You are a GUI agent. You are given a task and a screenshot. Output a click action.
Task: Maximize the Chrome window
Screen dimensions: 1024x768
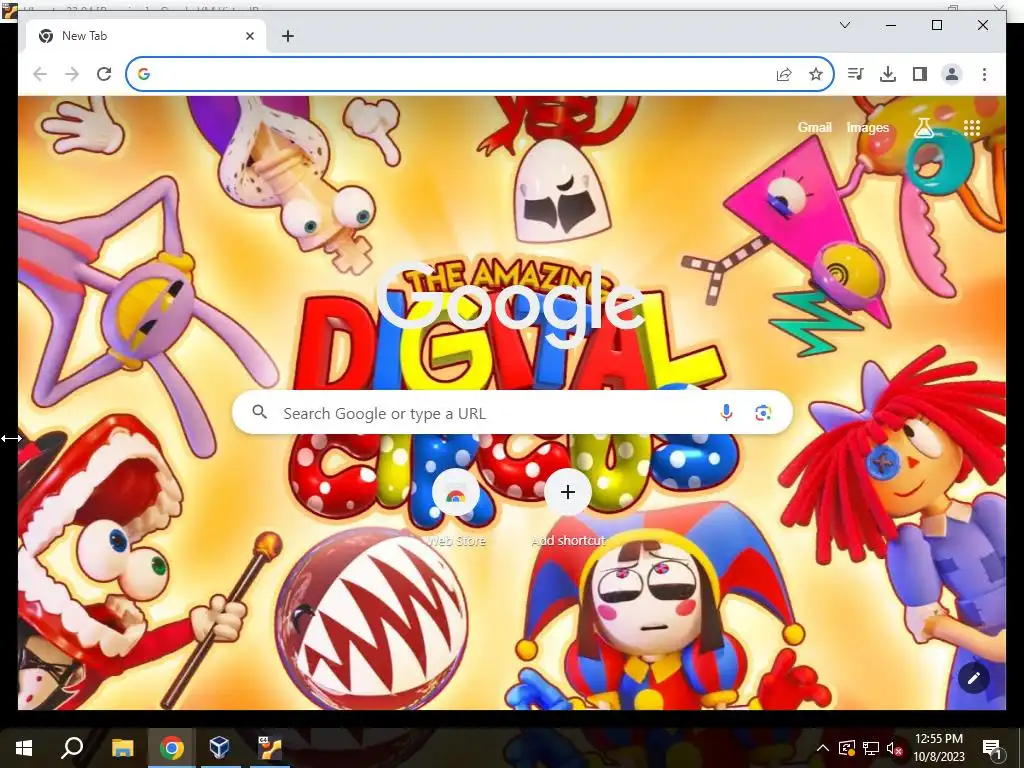coord(936,25)
